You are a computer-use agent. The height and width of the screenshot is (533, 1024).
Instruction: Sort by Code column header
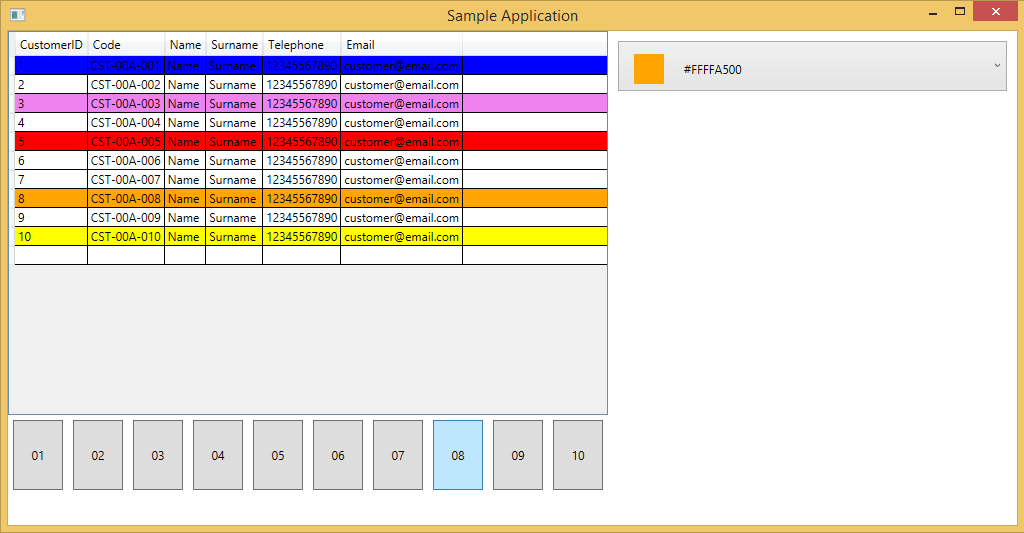(126, 45)
